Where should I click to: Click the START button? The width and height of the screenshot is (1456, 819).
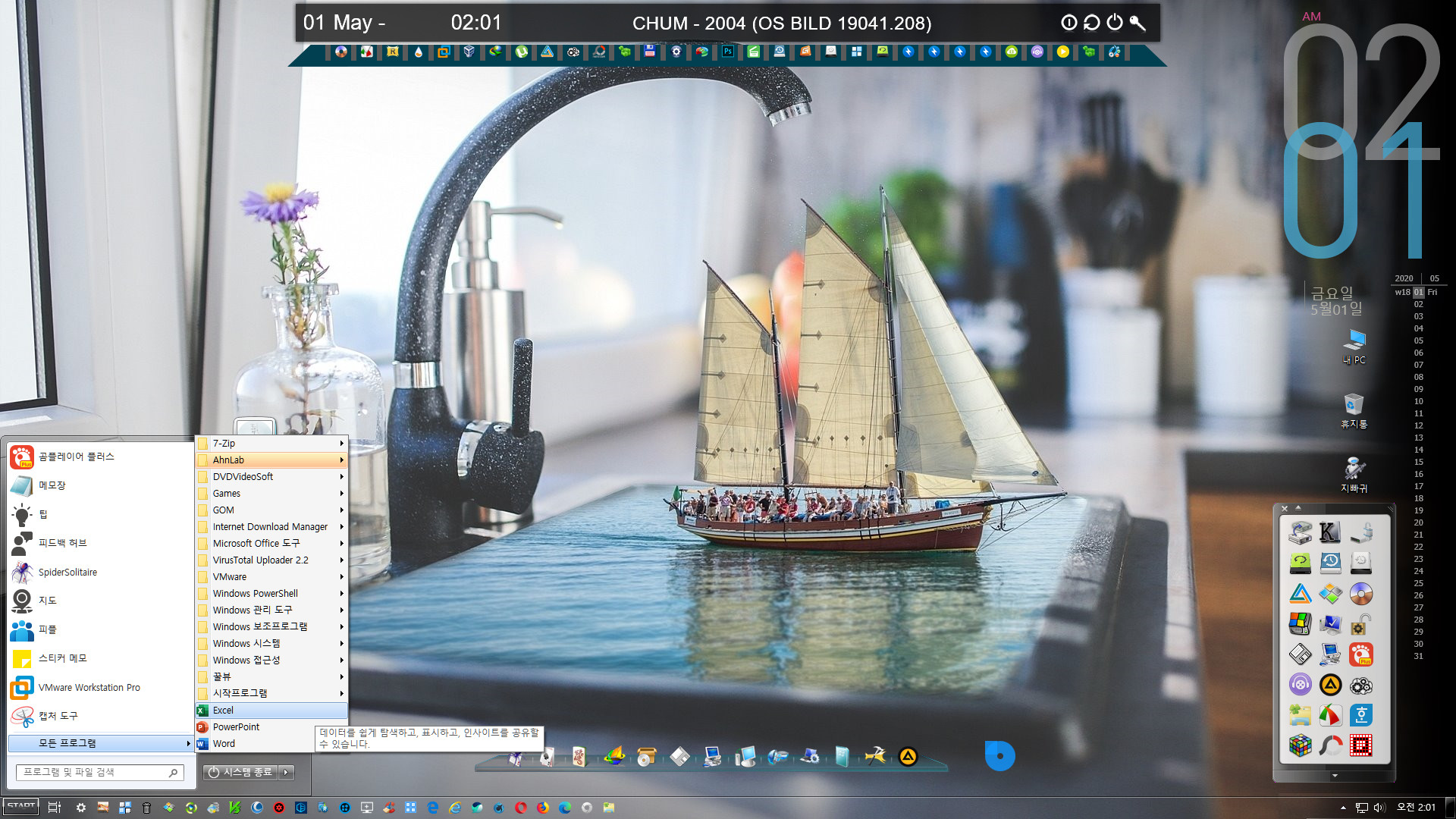[x=20, y=807]
